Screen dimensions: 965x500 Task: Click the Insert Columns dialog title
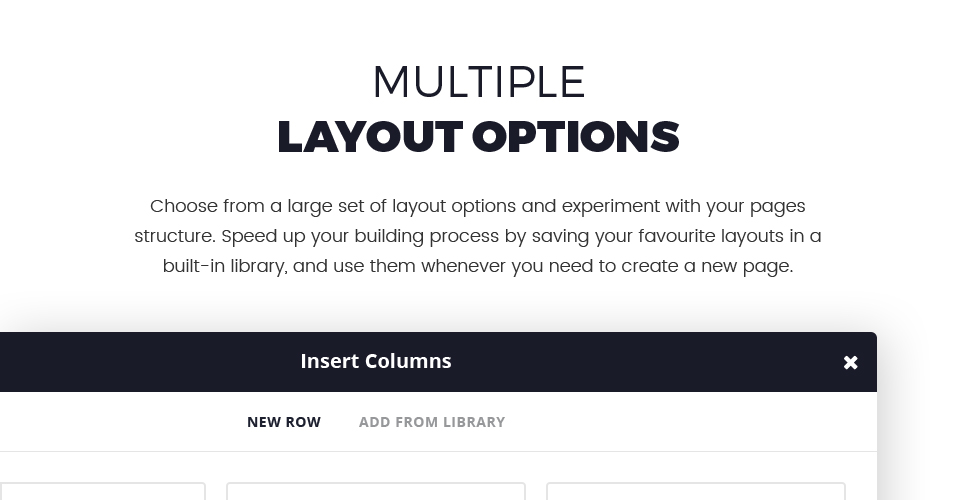[376, 361]
